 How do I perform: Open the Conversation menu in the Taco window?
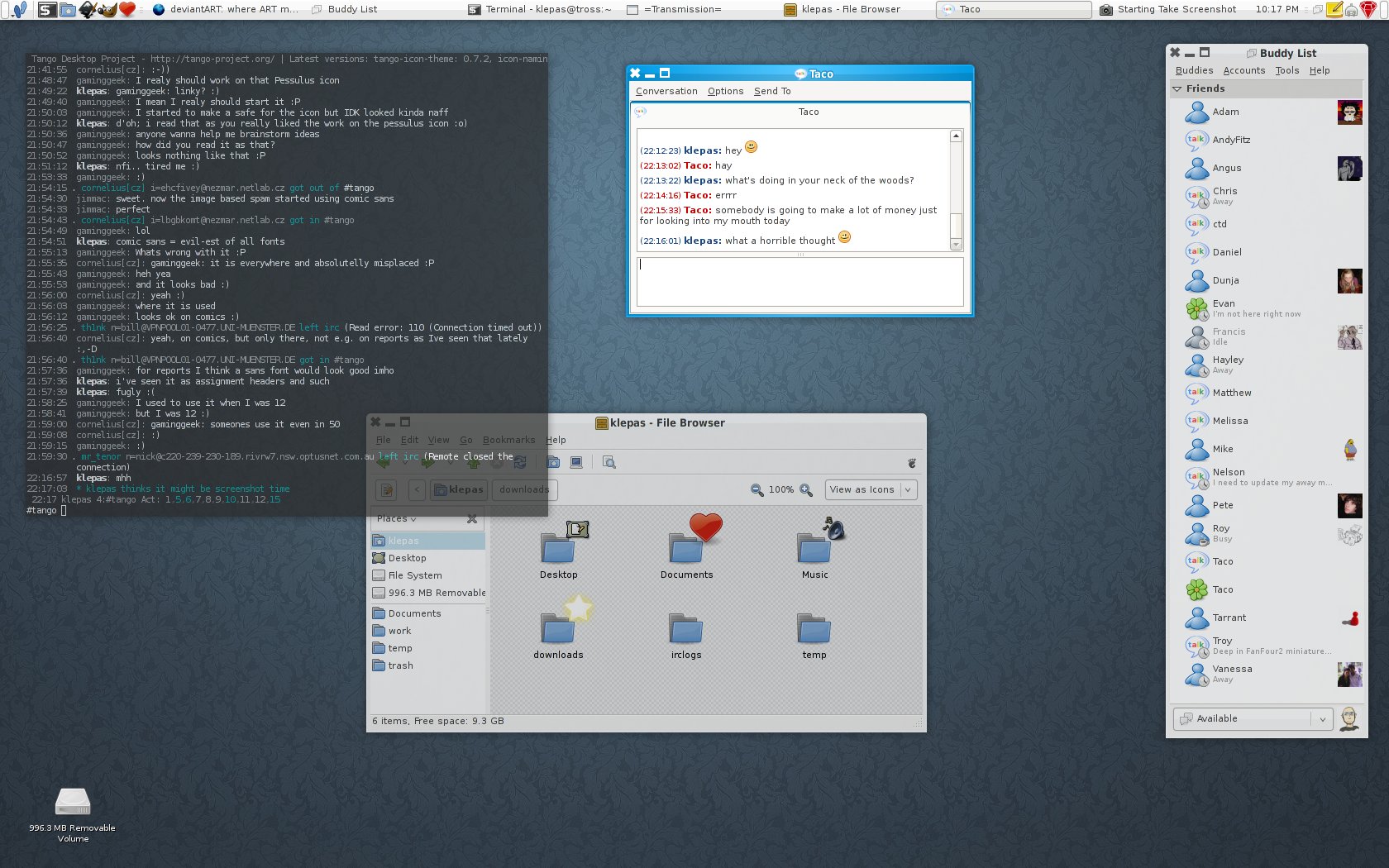[666, 91]
